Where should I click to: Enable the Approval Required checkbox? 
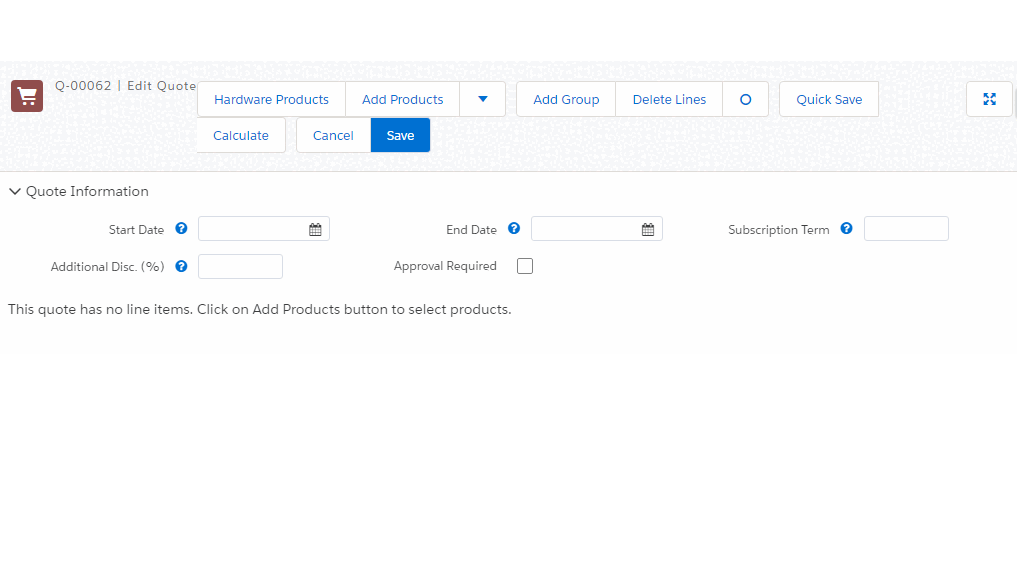[525, 266]
